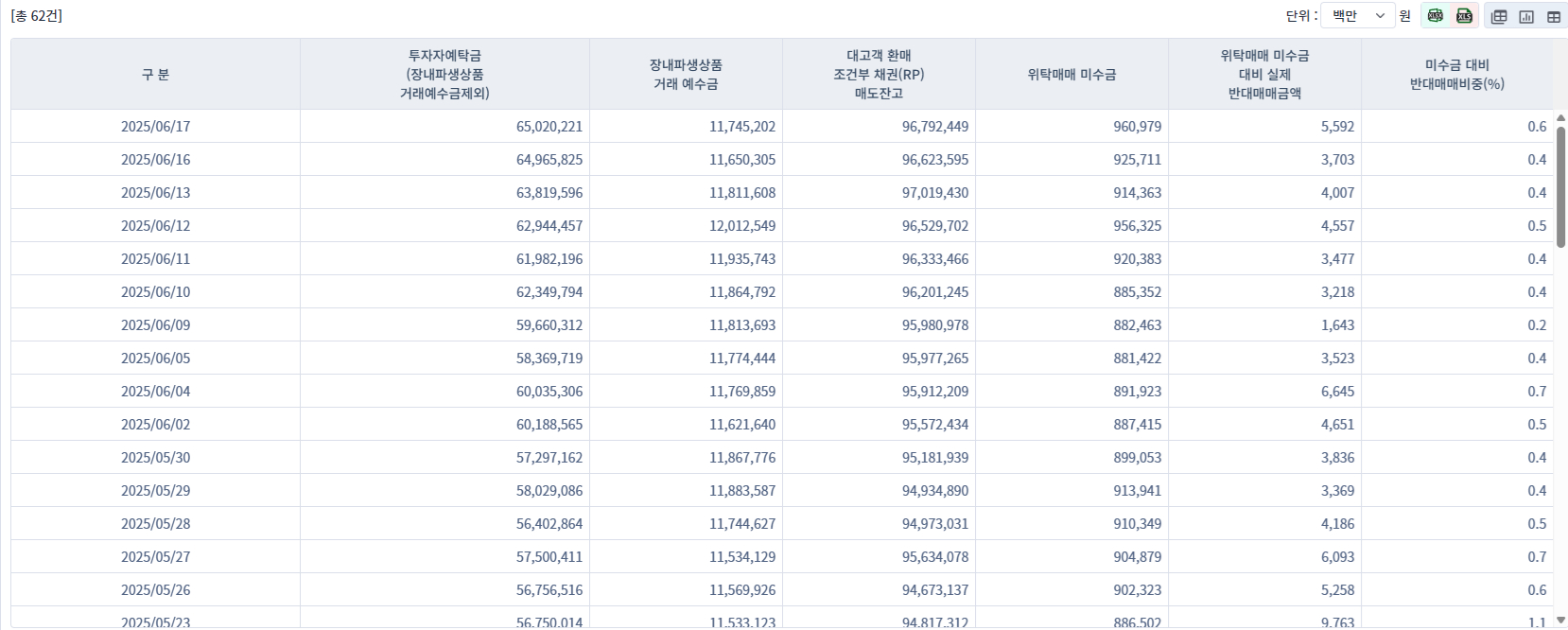Click the 반대매매금액 value 6,645
The image size is (1568, 630).
pos(1337,392)
